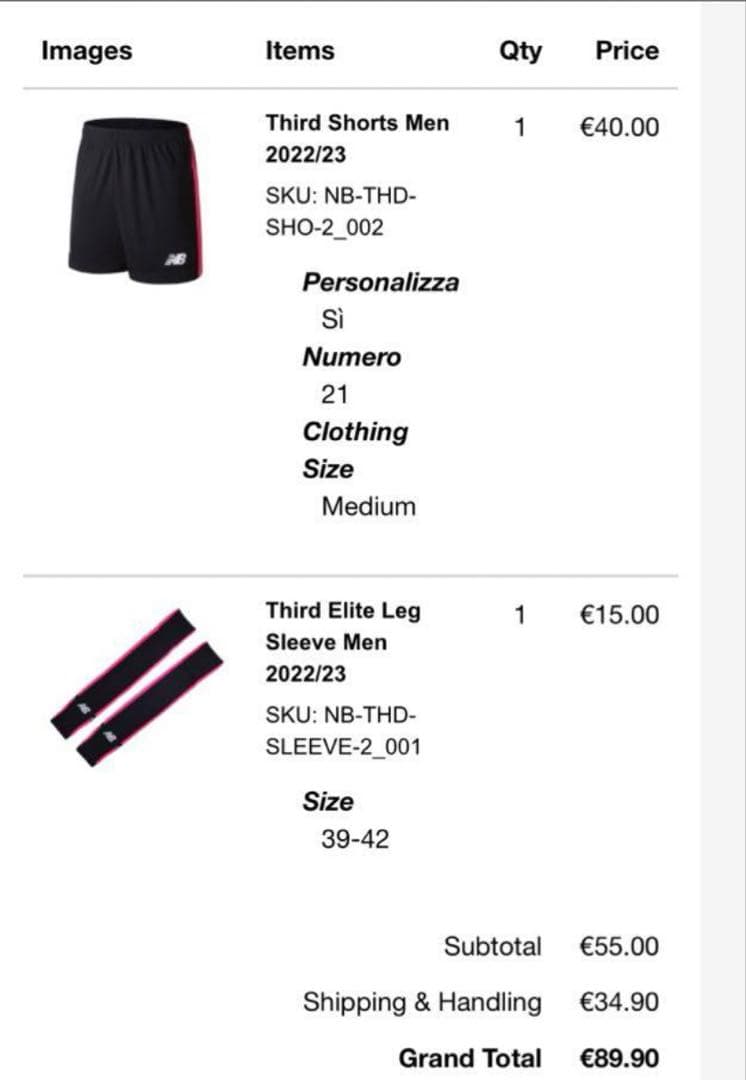
Task: Click the Numero value 21
Action: click(335, 395)
